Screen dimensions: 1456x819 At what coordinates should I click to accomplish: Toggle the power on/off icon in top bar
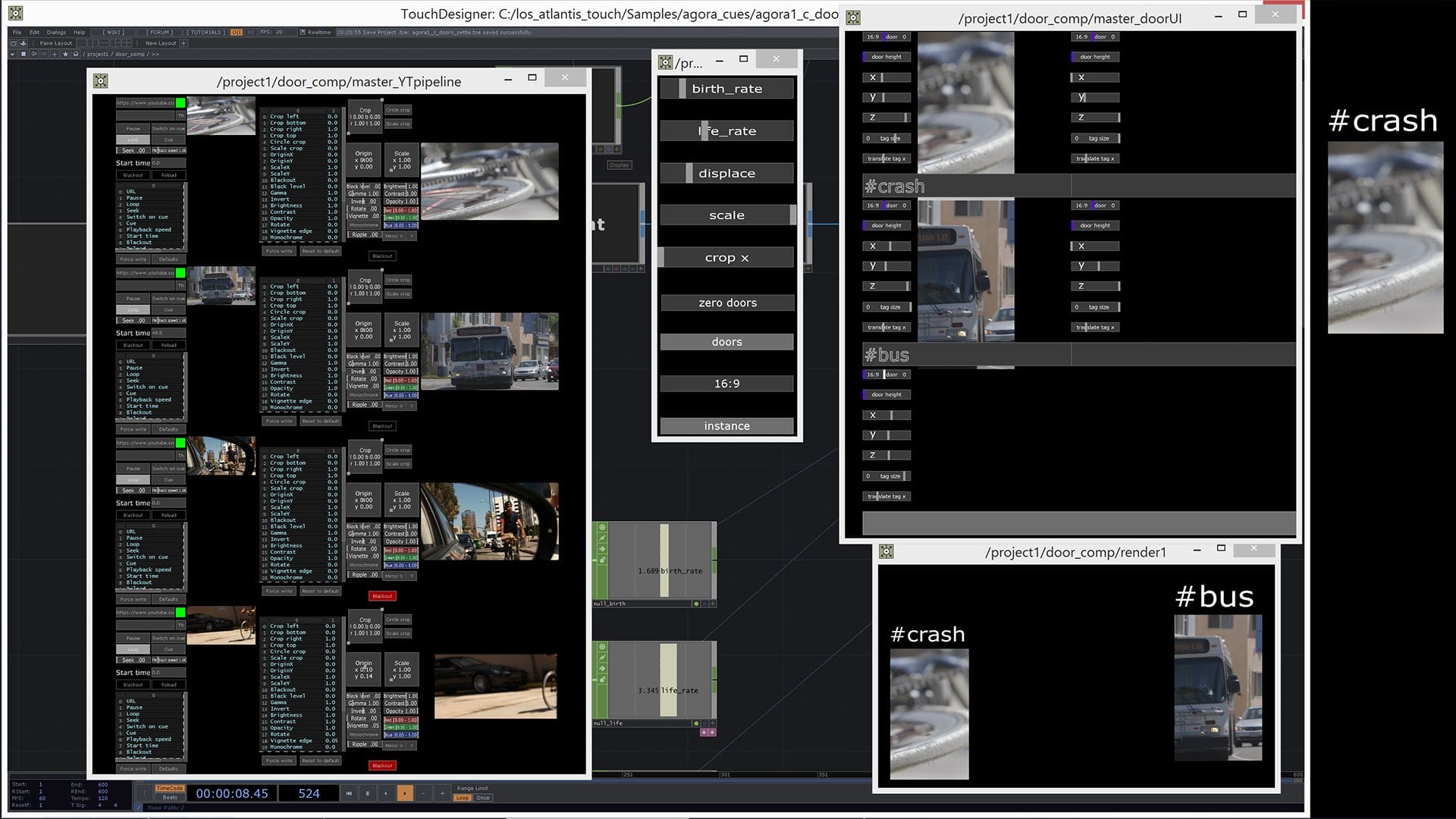coord(237,33)
